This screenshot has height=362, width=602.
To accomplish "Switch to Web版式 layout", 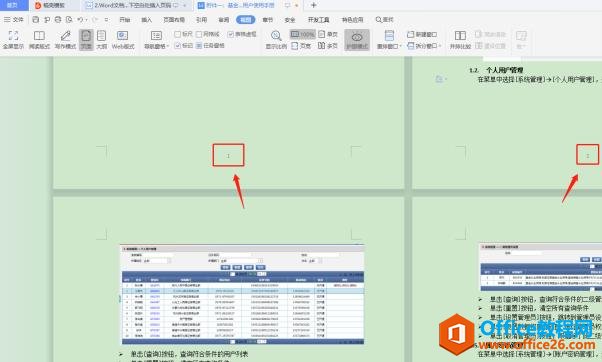I will pyautogui.click(x=123, y=40).
